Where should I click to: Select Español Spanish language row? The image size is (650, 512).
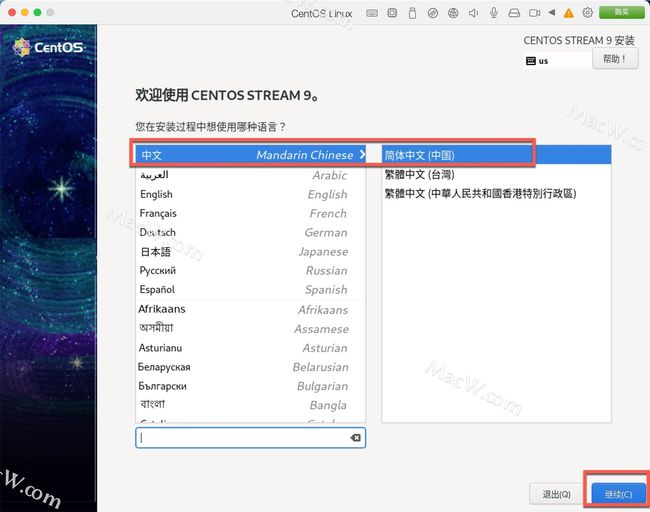point(250,289)
